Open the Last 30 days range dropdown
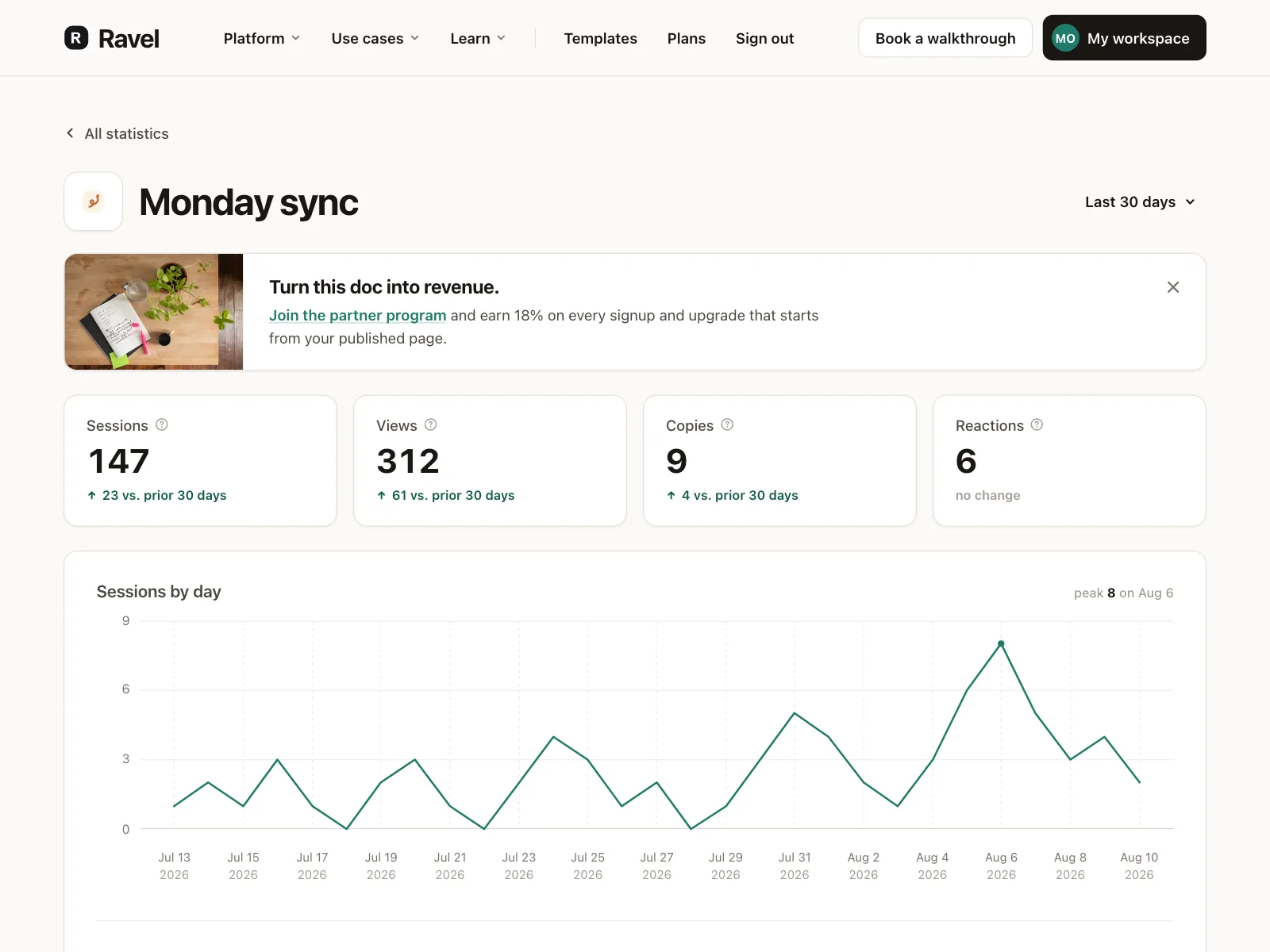The image size is (1270, 952). (x=1140, y=202)
